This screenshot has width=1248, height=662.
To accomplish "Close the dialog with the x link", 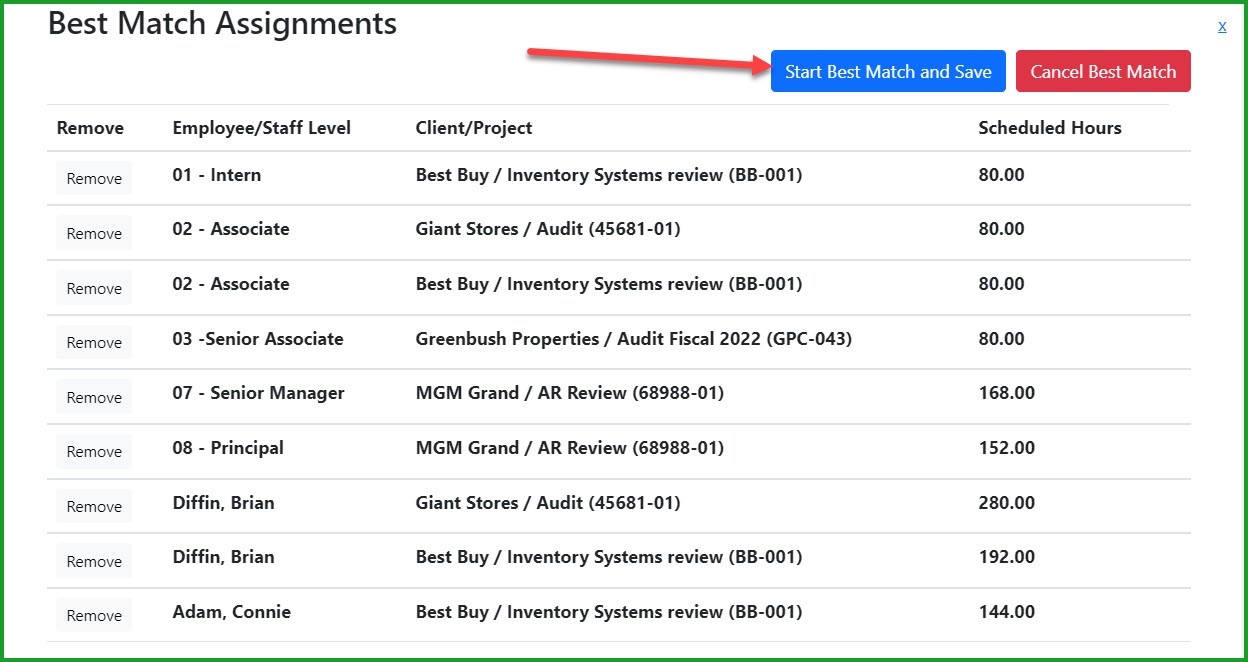I will point(1222,26).
